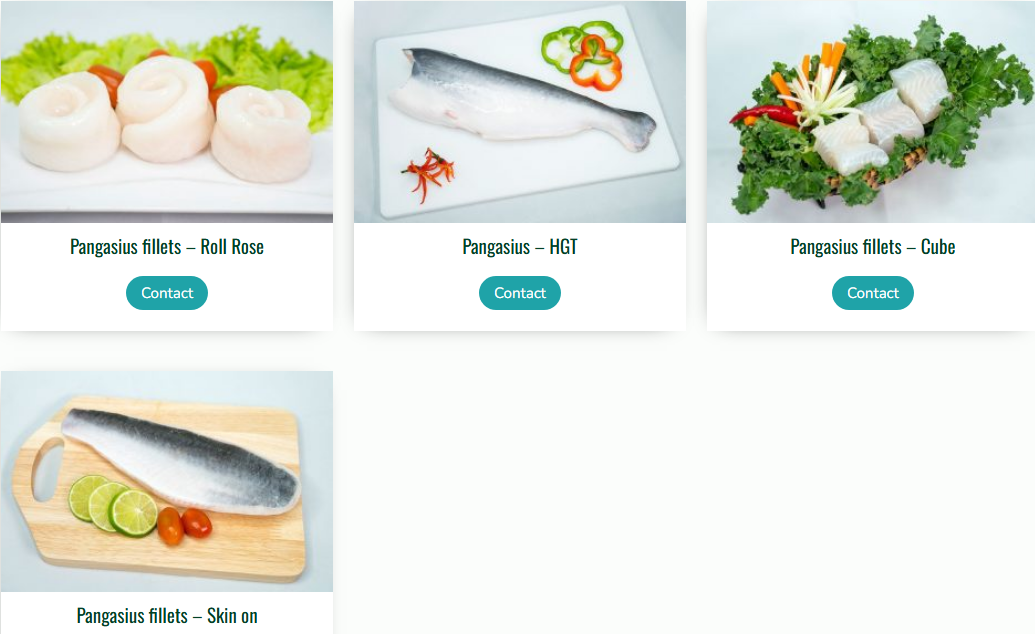Open the Skin on fillet photo
This screenshot has height=634, width=1035.
coord(167,481)
